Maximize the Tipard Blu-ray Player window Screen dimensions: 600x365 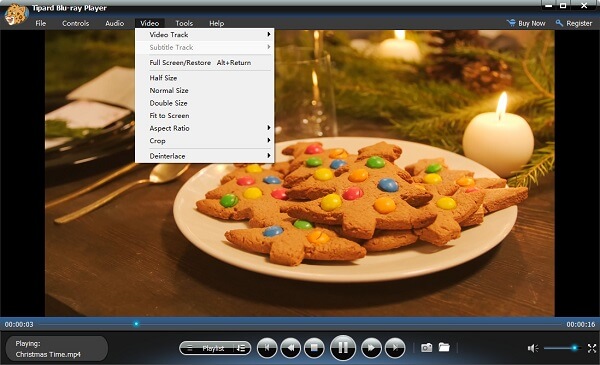pyautogui.click(x=564, y=6)
